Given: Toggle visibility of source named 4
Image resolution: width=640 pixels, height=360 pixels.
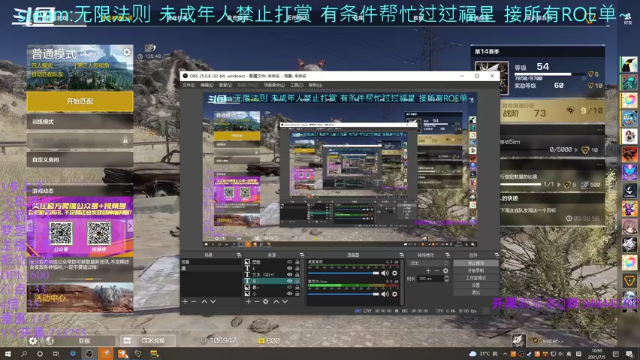Looking at the screenshot, I should click(289, 269).
